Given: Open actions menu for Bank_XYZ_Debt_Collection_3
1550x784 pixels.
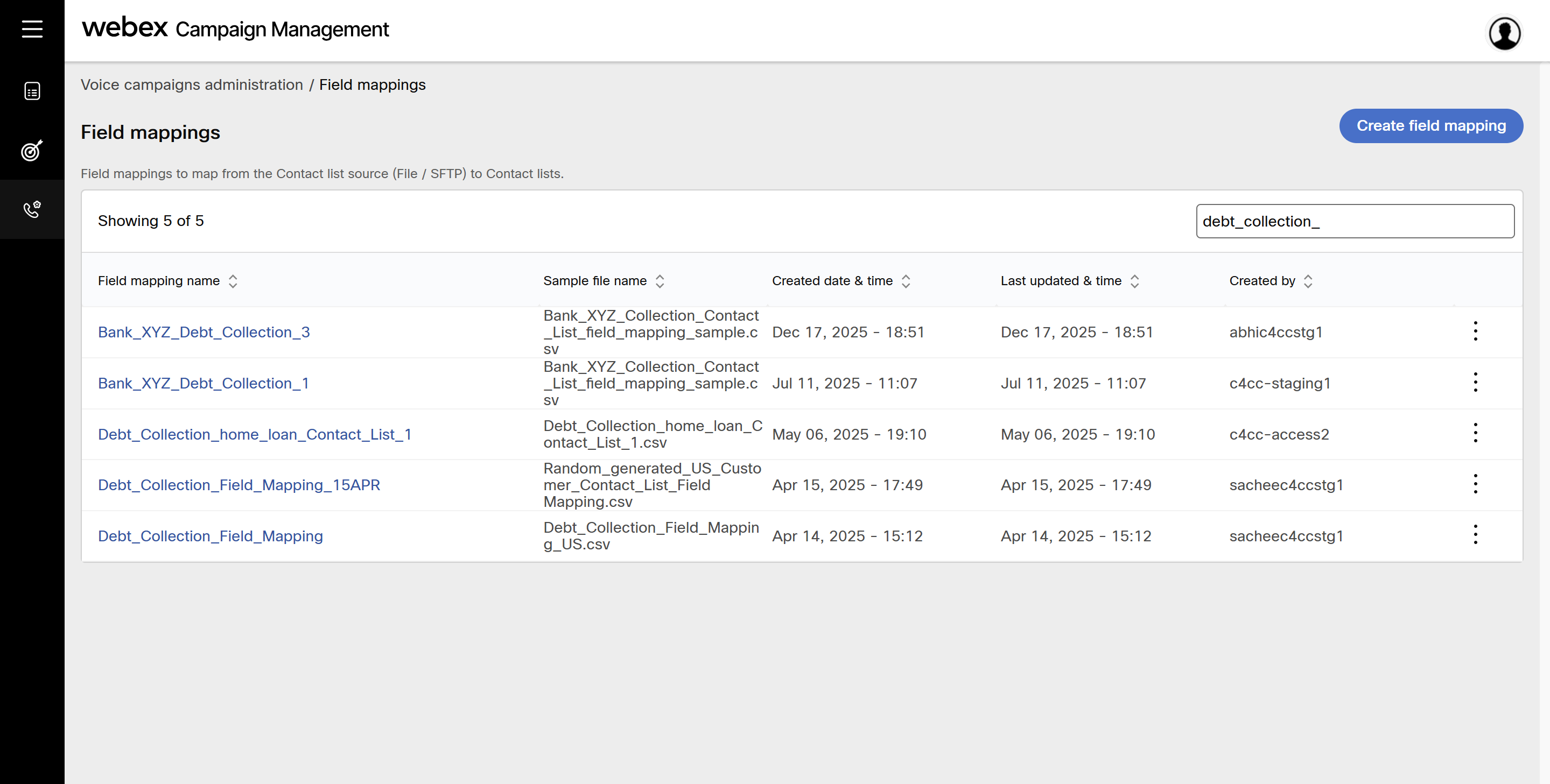Looking at the screenshot, I should 1475,331.
